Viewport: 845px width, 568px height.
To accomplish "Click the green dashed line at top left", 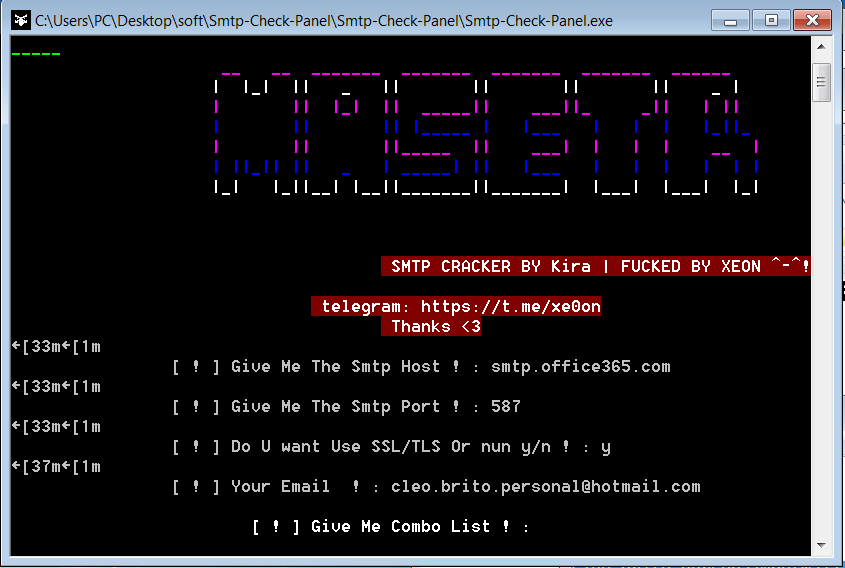I will (36, 54).
